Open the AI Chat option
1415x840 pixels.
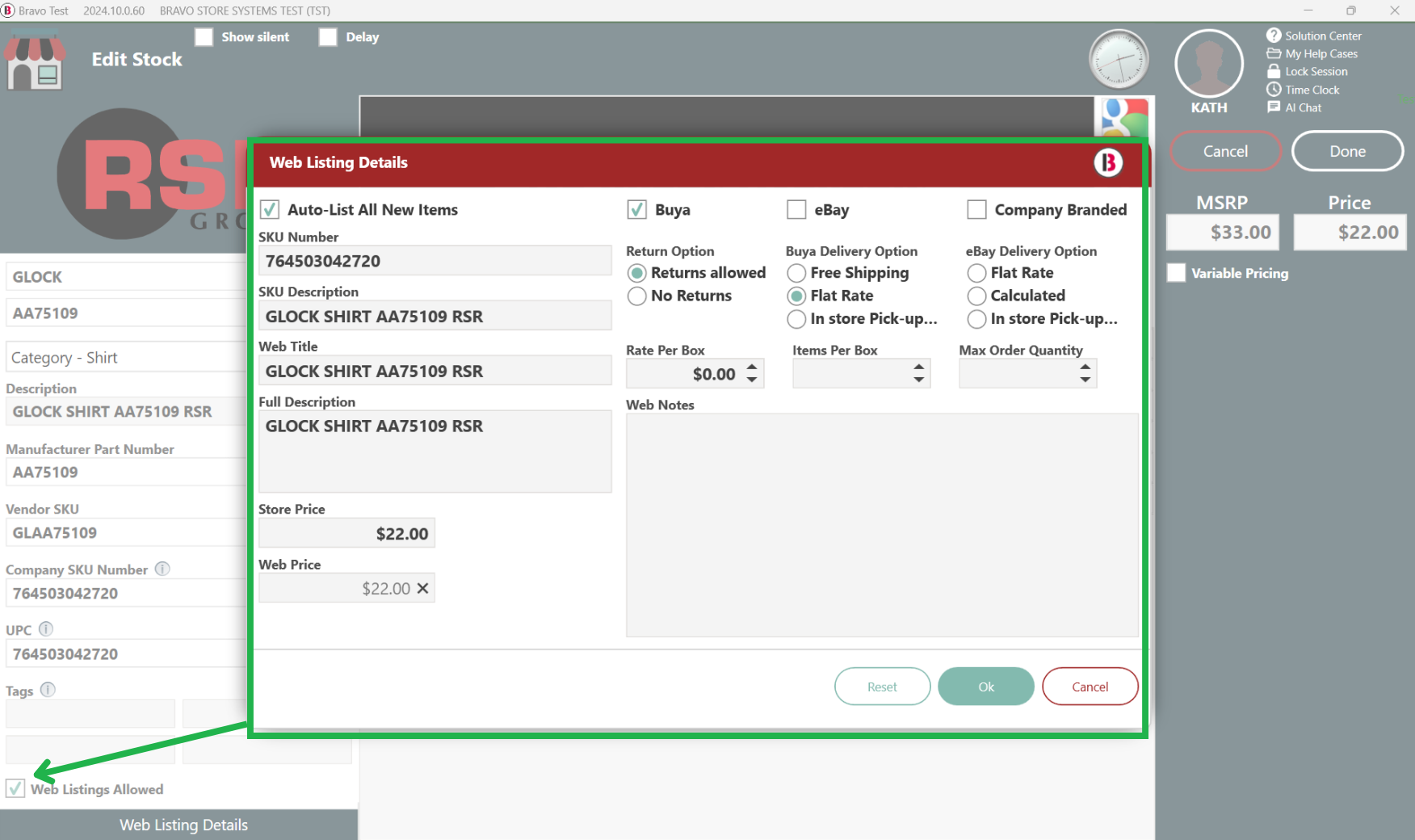coord(1303,107)
